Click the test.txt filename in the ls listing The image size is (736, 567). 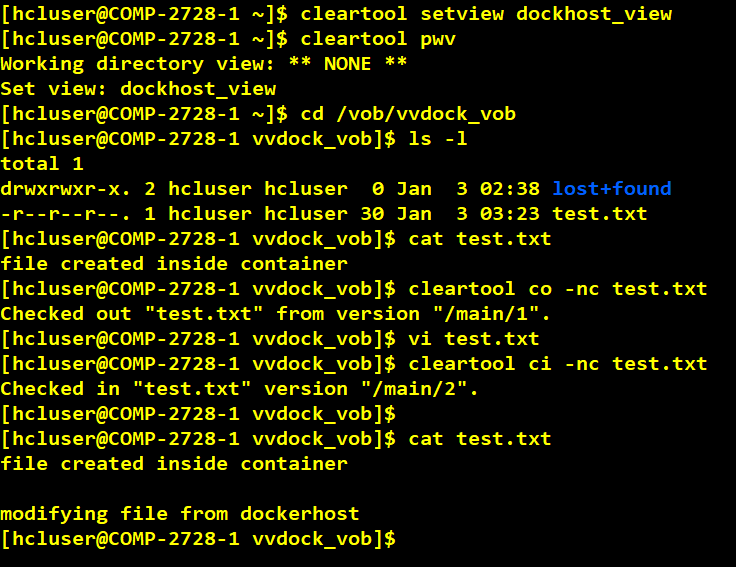[x=599, y=214]
